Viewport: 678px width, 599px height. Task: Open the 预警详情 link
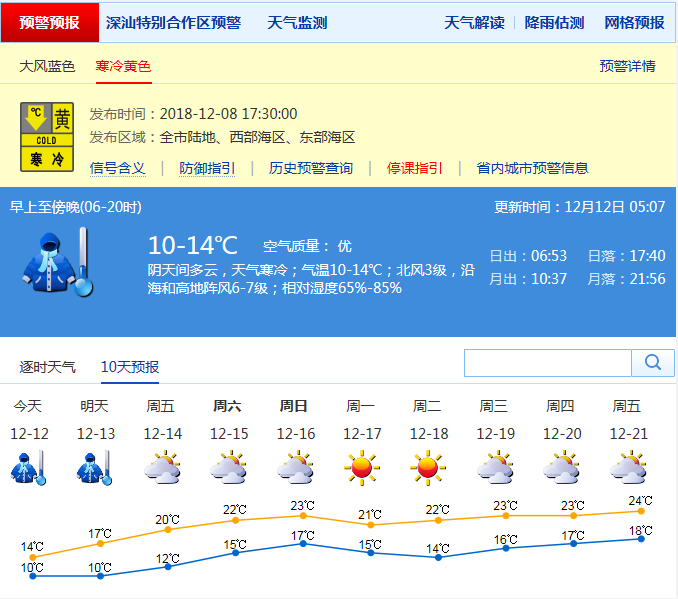tap(627, 66)
